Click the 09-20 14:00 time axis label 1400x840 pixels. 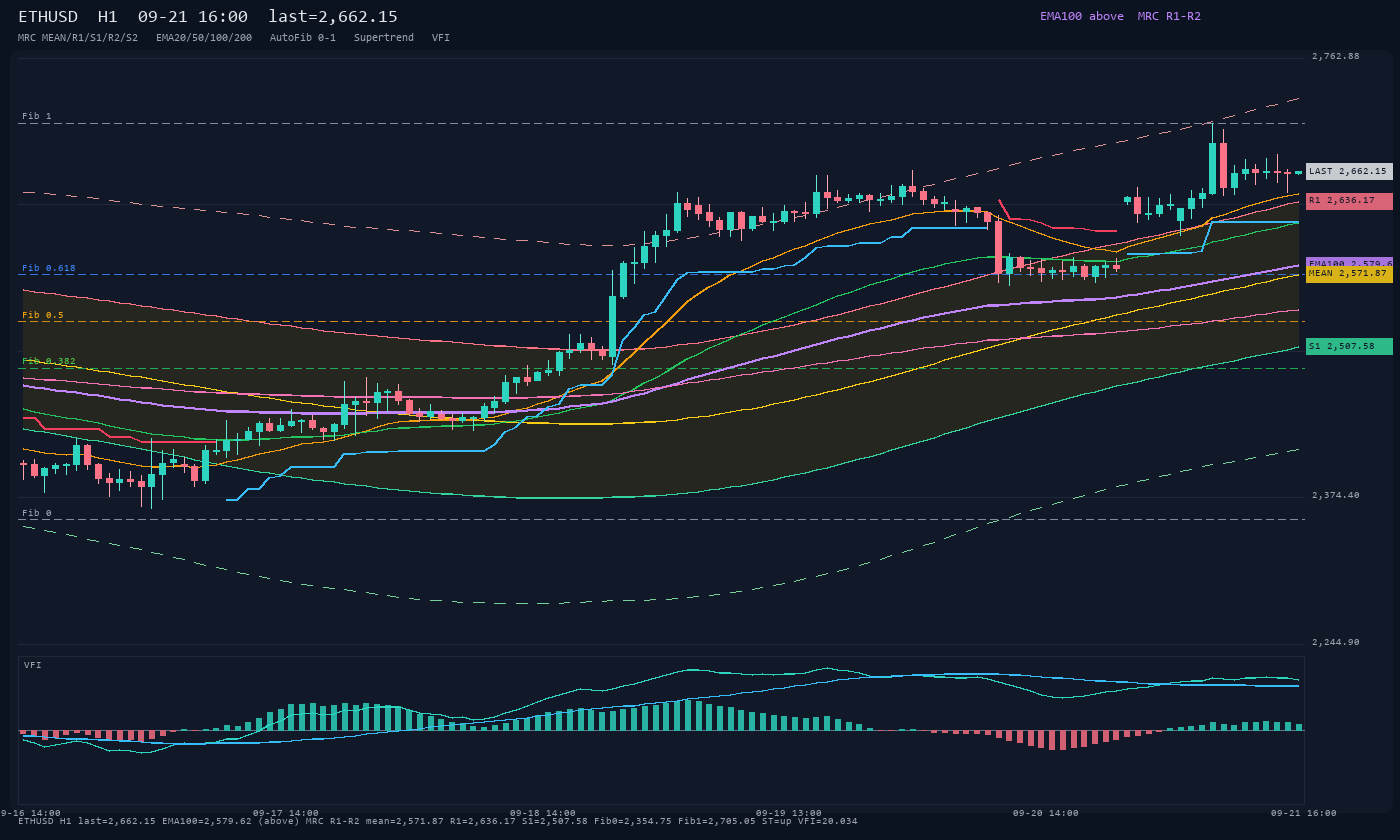click(x=1046, y=813)
